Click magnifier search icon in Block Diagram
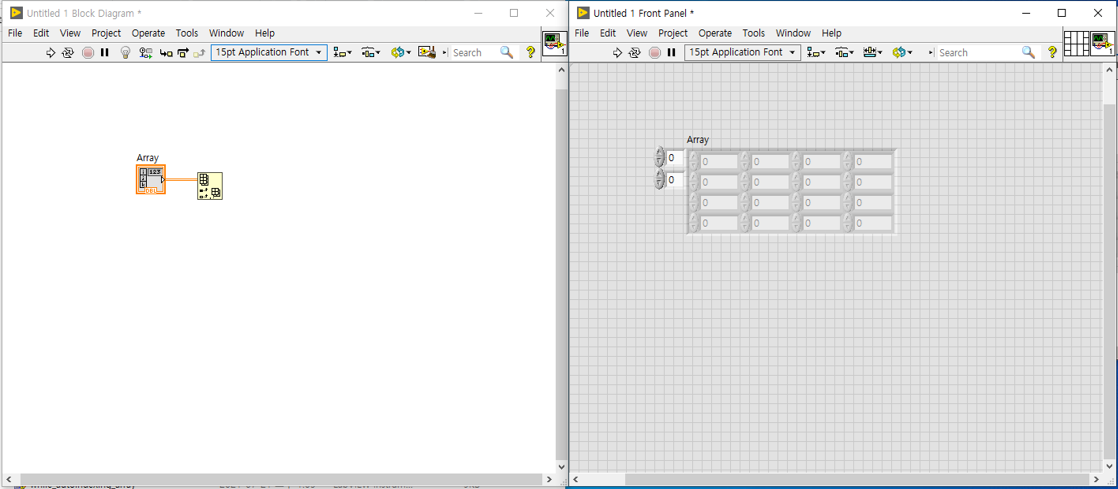Image resolution: width=1118 pixels, height=489 pixels. [x=506, y=53]
